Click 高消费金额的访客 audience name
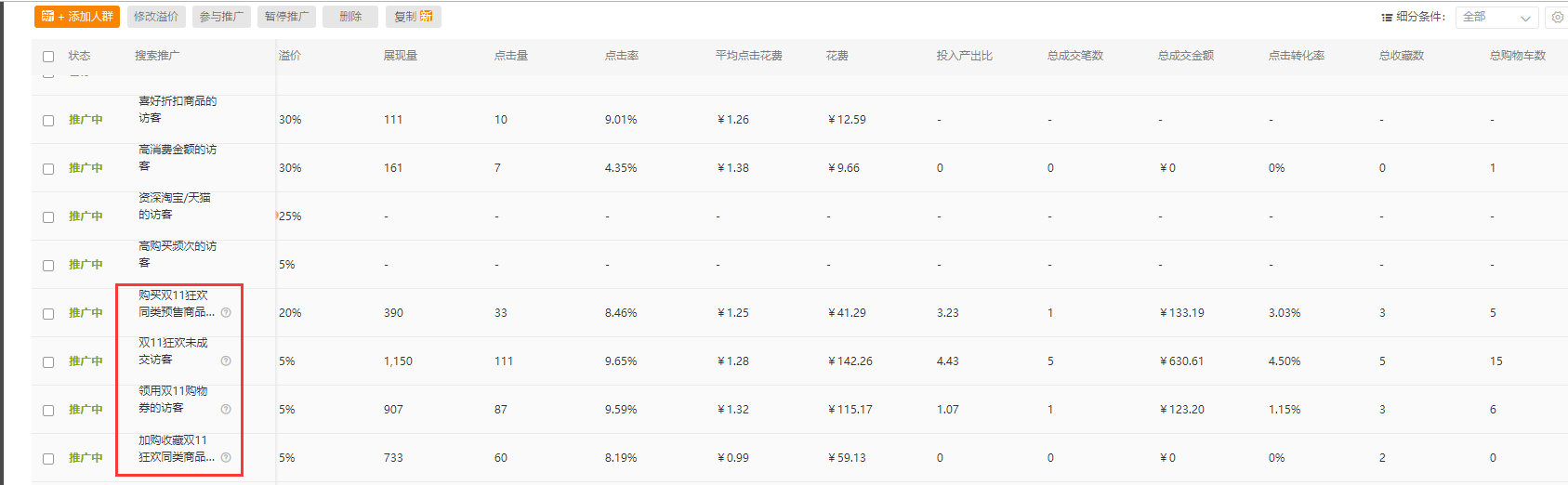Screen dimensions: 1568x485 (178, 158)
